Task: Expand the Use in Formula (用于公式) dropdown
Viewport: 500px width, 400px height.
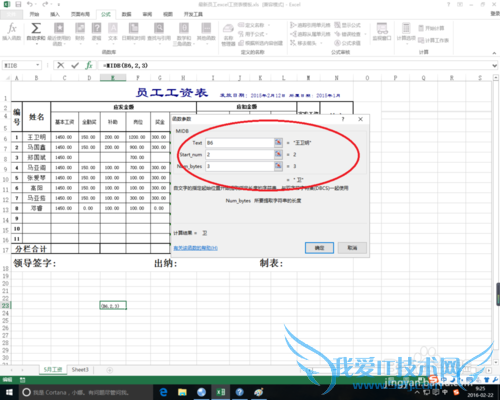Action: (x=267, y=34)
